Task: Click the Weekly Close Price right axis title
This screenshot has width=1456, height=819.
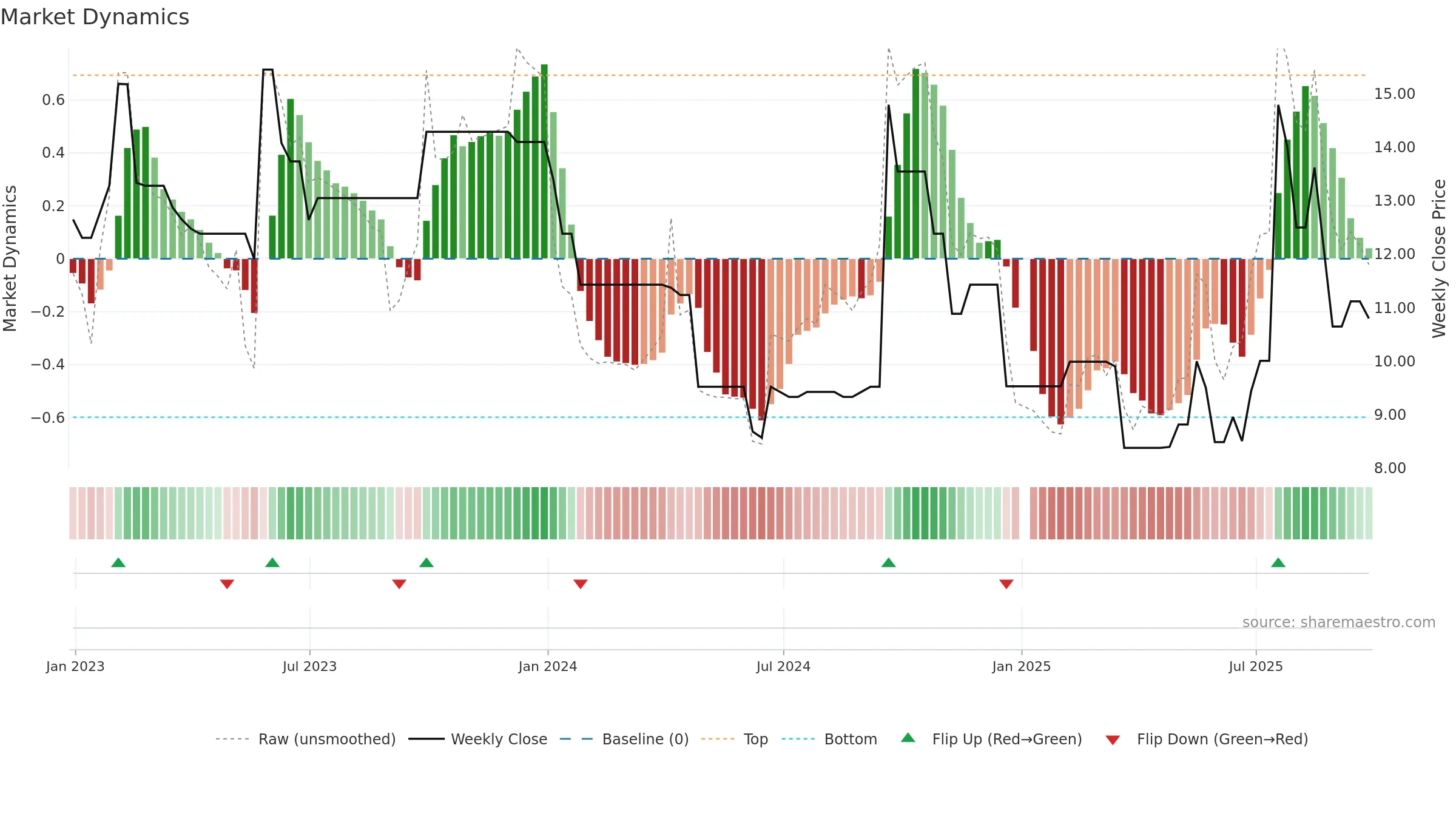Action: 1439,258
